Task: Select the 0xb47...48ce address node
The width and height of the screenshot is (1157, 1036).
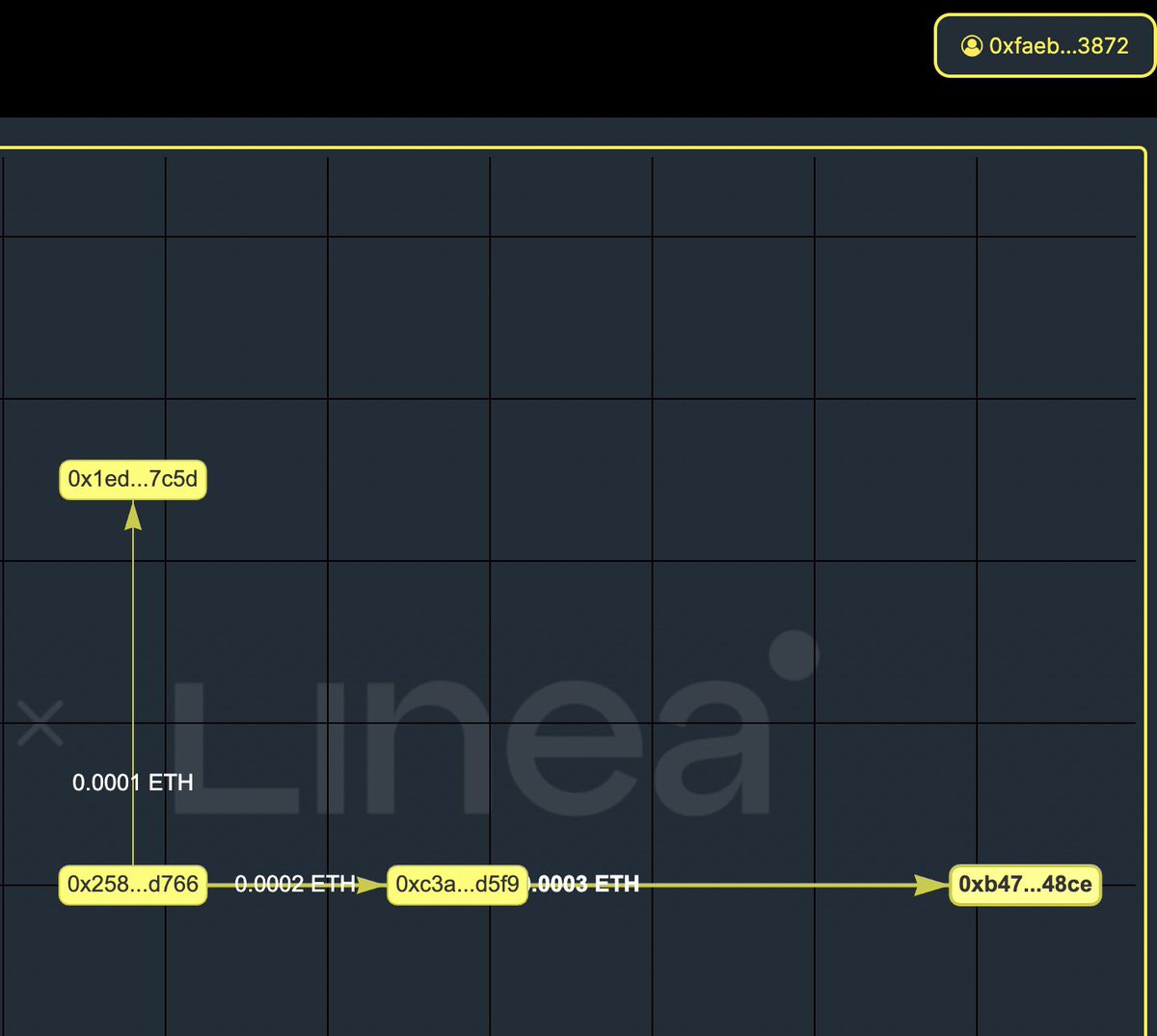Action: 1025,884
